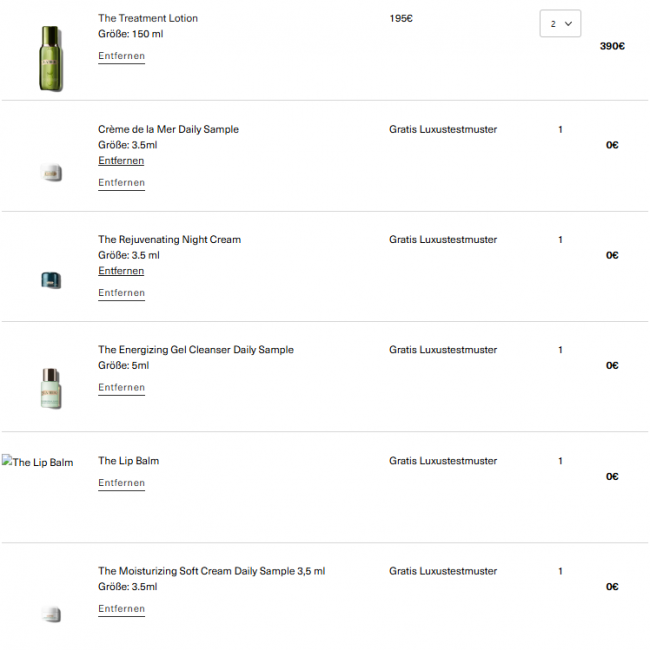Remove the Moisturizing Soft Cream sample
Screen dimensions: 650x650
tap(121, 609)
